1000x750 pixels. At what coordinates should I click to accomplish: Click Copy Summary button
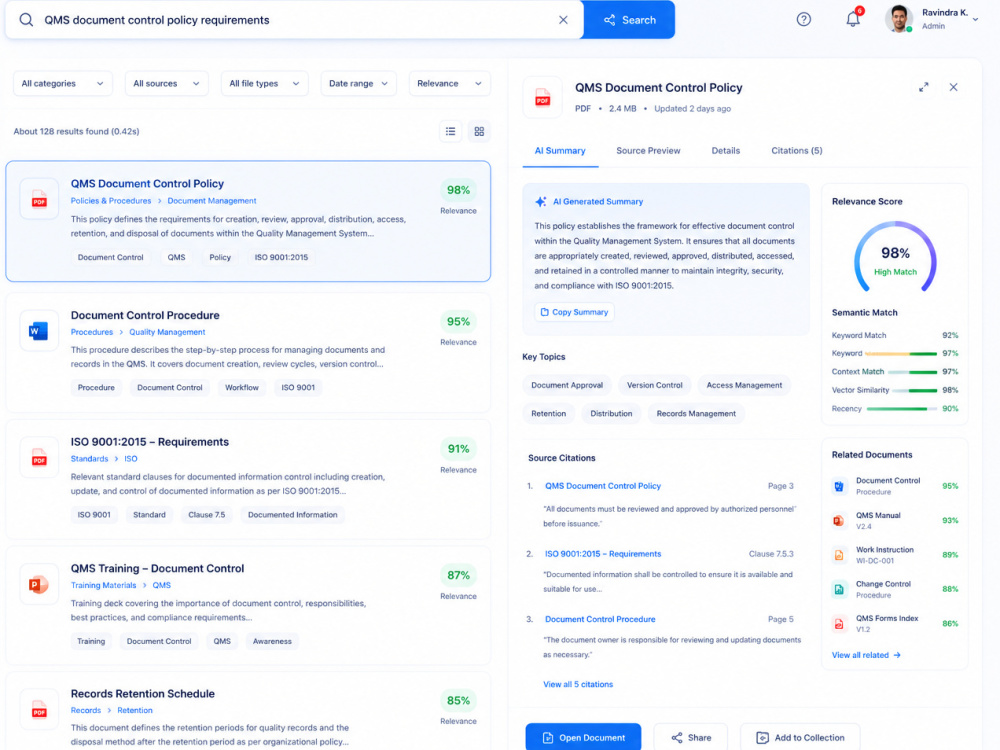(575, 312)
